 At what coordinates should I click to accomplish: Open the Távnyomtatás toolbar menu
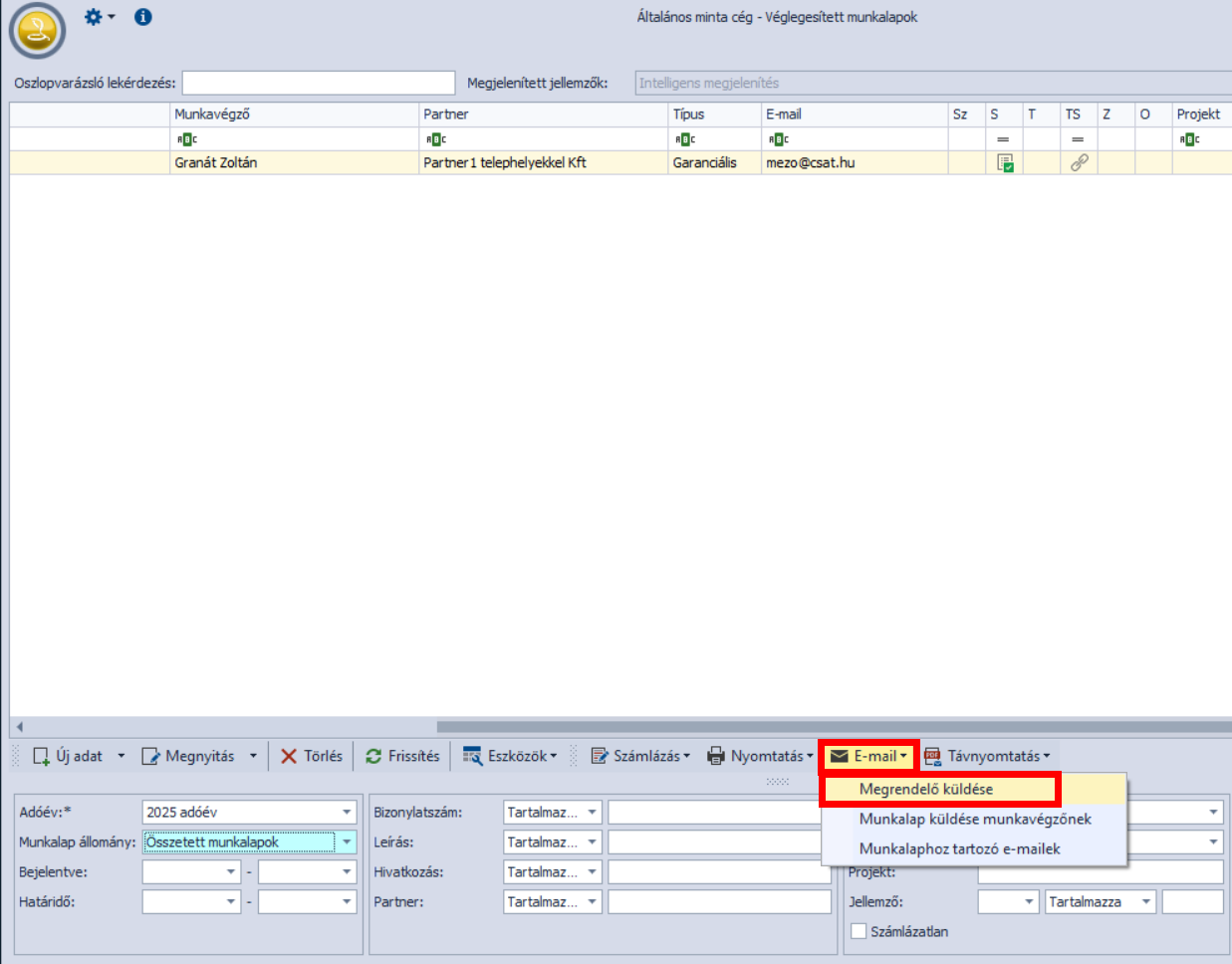point(987,757)
